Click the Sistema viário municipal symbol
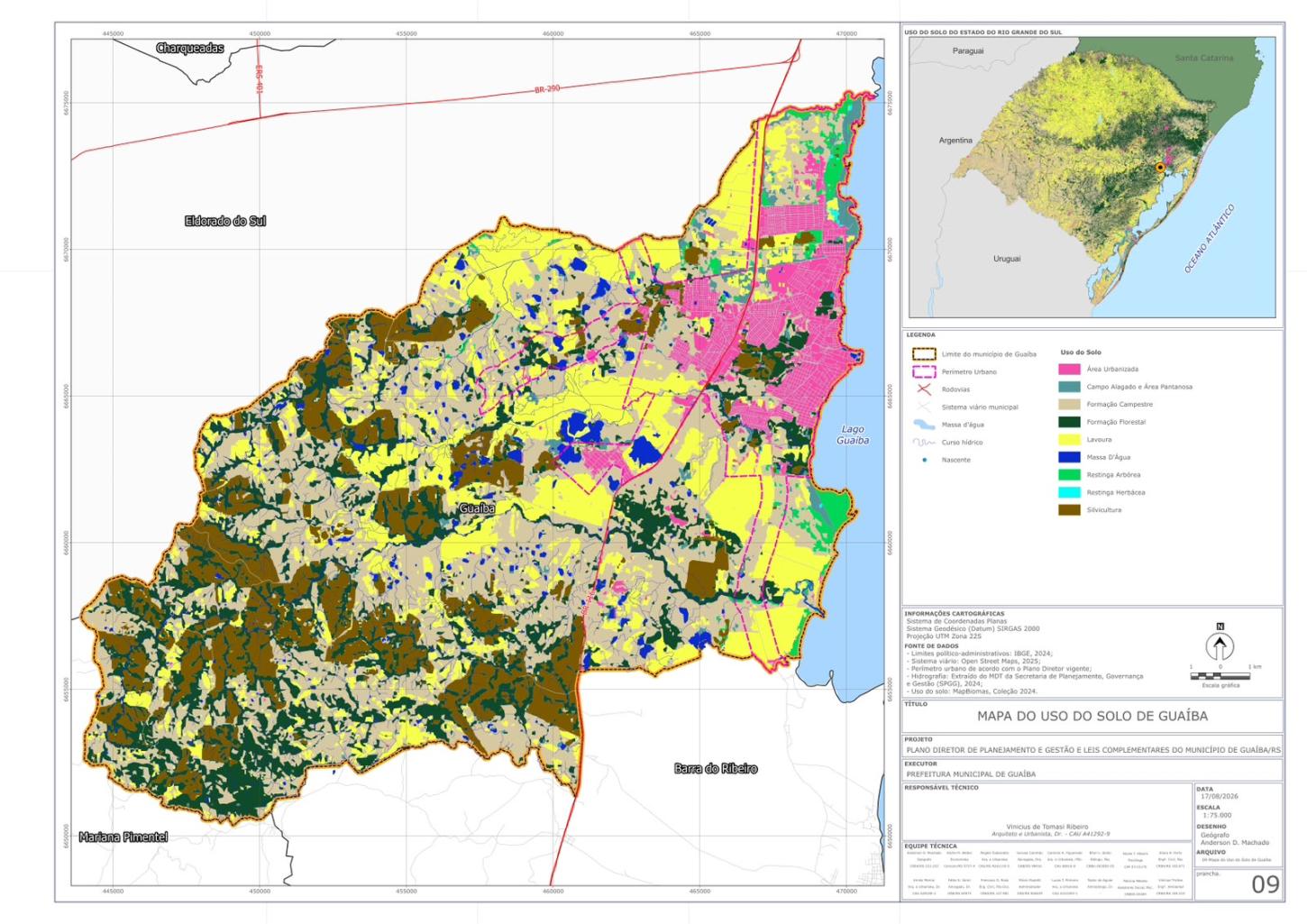This screenshot has width=1307, height=924. click(x=924, y=407)
